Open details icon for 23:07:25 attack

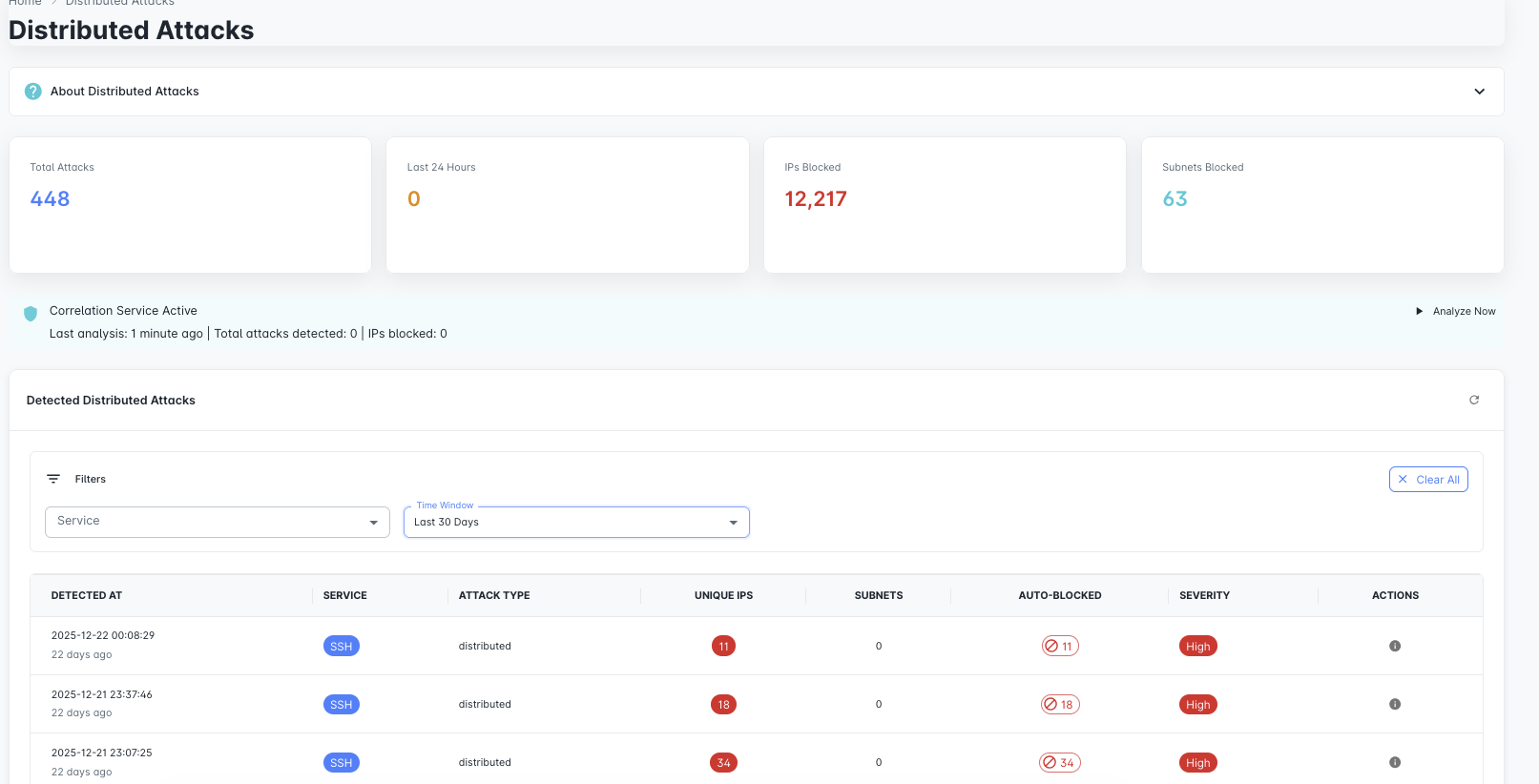[x=1395, y=763]
